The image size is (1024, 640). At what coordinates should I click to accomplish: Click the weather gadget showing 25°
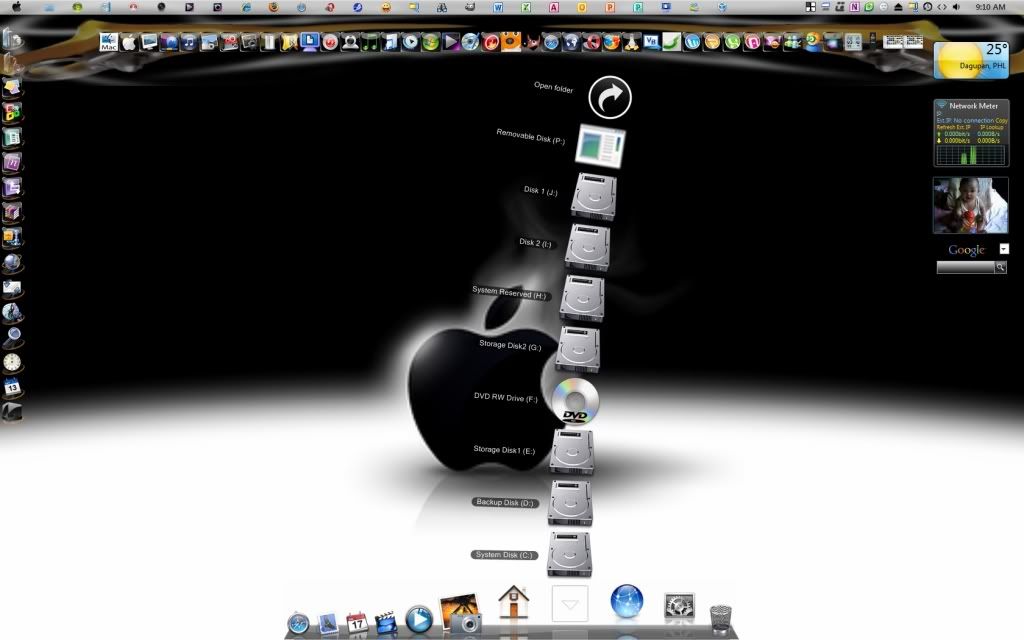pos(971,60)
